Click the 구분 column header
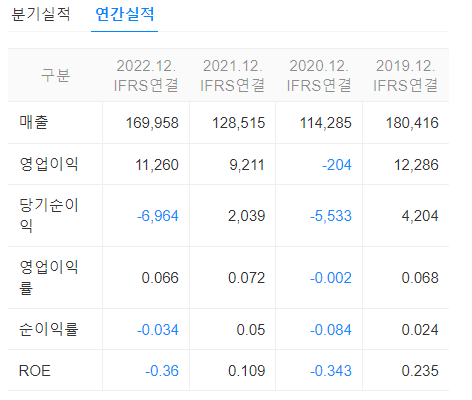 click(x=55, y=75)
